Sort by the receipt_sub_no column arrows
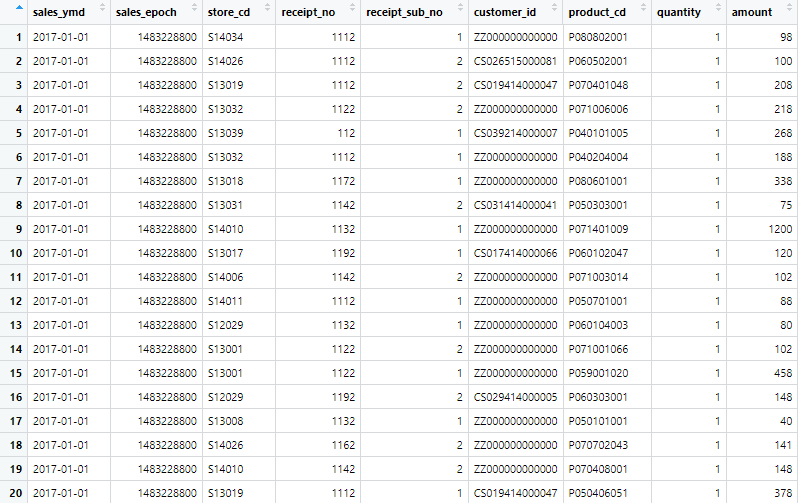798x503 pixels. click(461, 8)
